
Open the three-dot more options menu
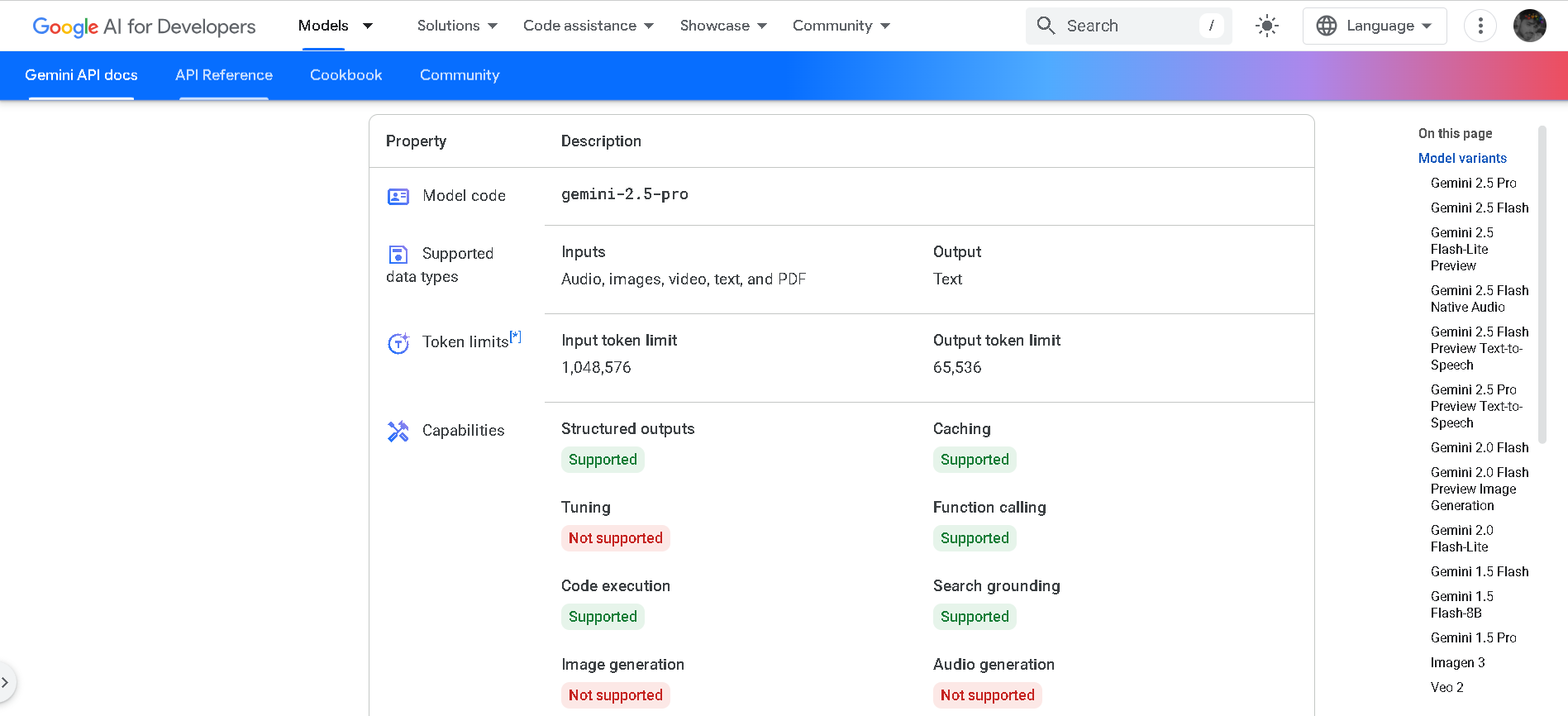[x=1480, y=26]
